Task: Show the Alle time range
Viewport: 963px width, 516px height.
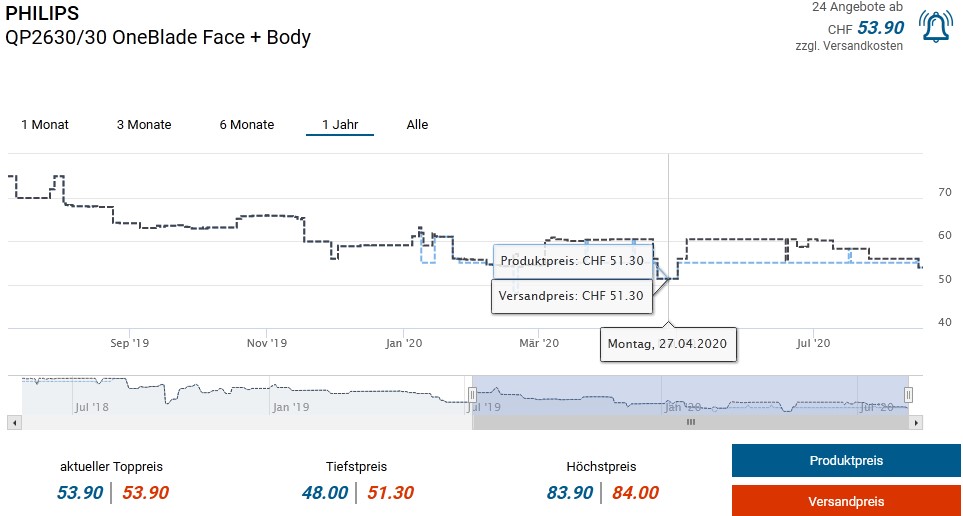Action: (x=417, y=125)
